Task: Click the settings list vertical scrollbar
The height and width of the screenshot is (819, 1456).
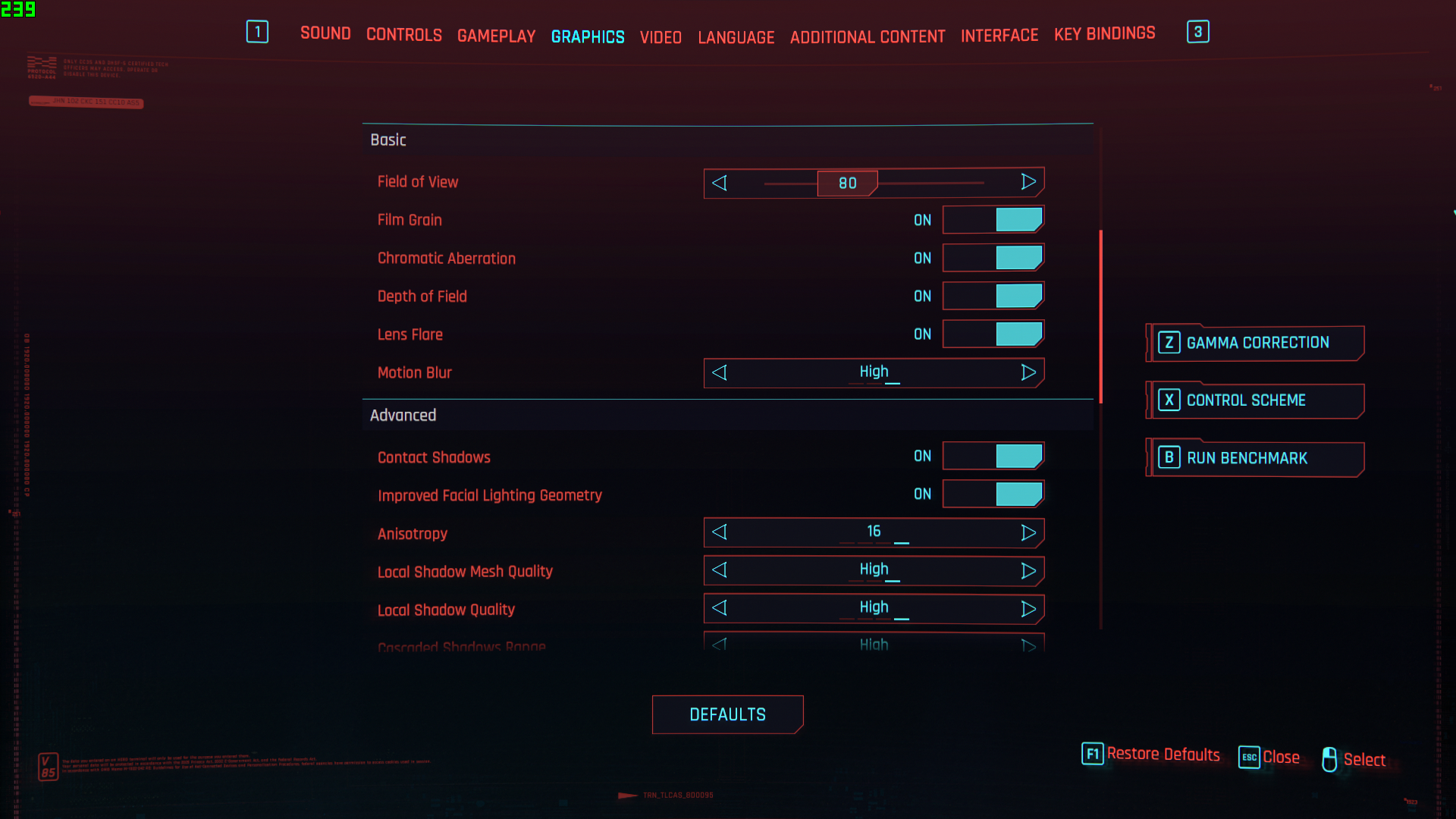Action: (1100, 315)
